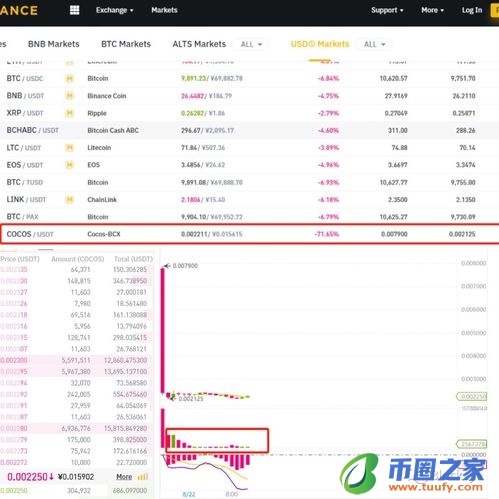The width and height of the screenshot is (499, 499).
Task: Select the BTC / USDC market row
Action: pos(249,79)
